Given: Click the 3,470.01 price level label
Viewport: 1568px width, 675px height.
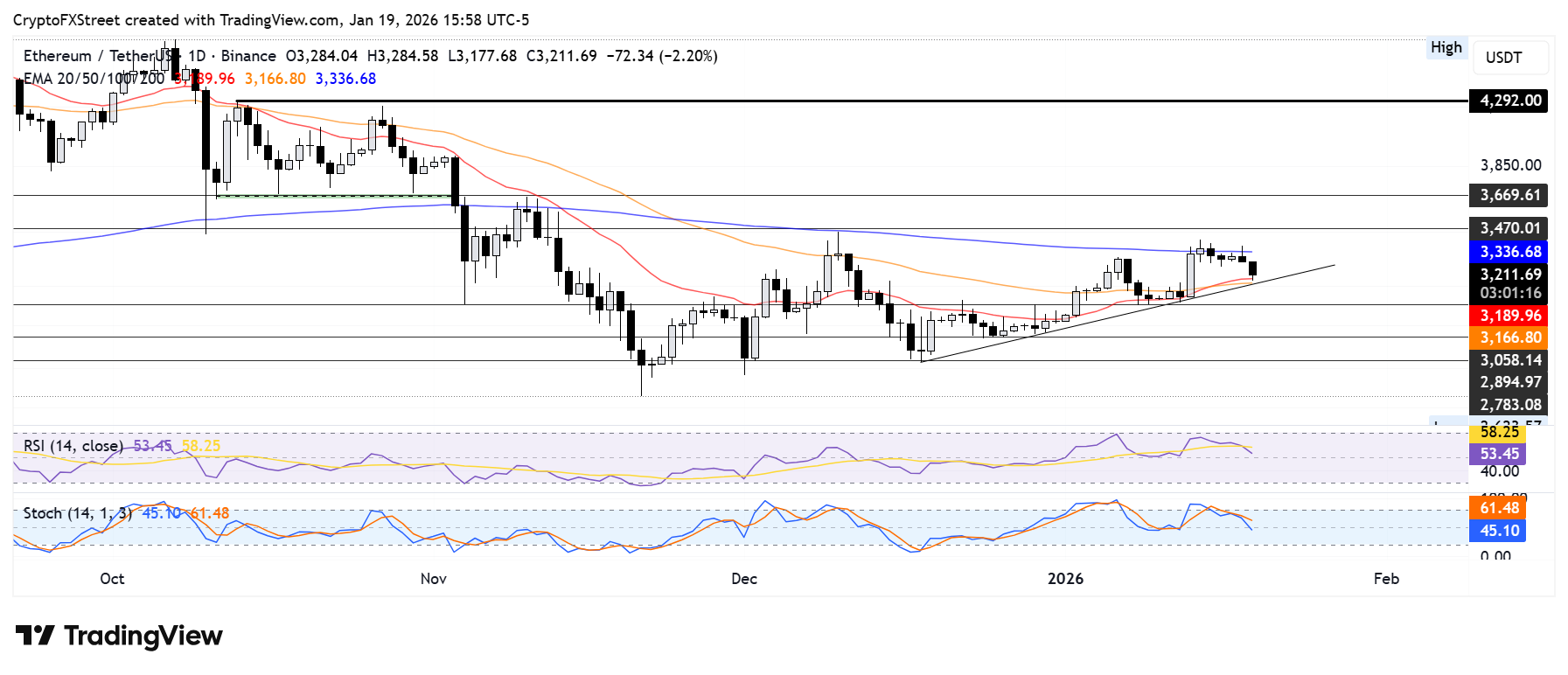Looking at the screenshot, I should coord(1509,228).
